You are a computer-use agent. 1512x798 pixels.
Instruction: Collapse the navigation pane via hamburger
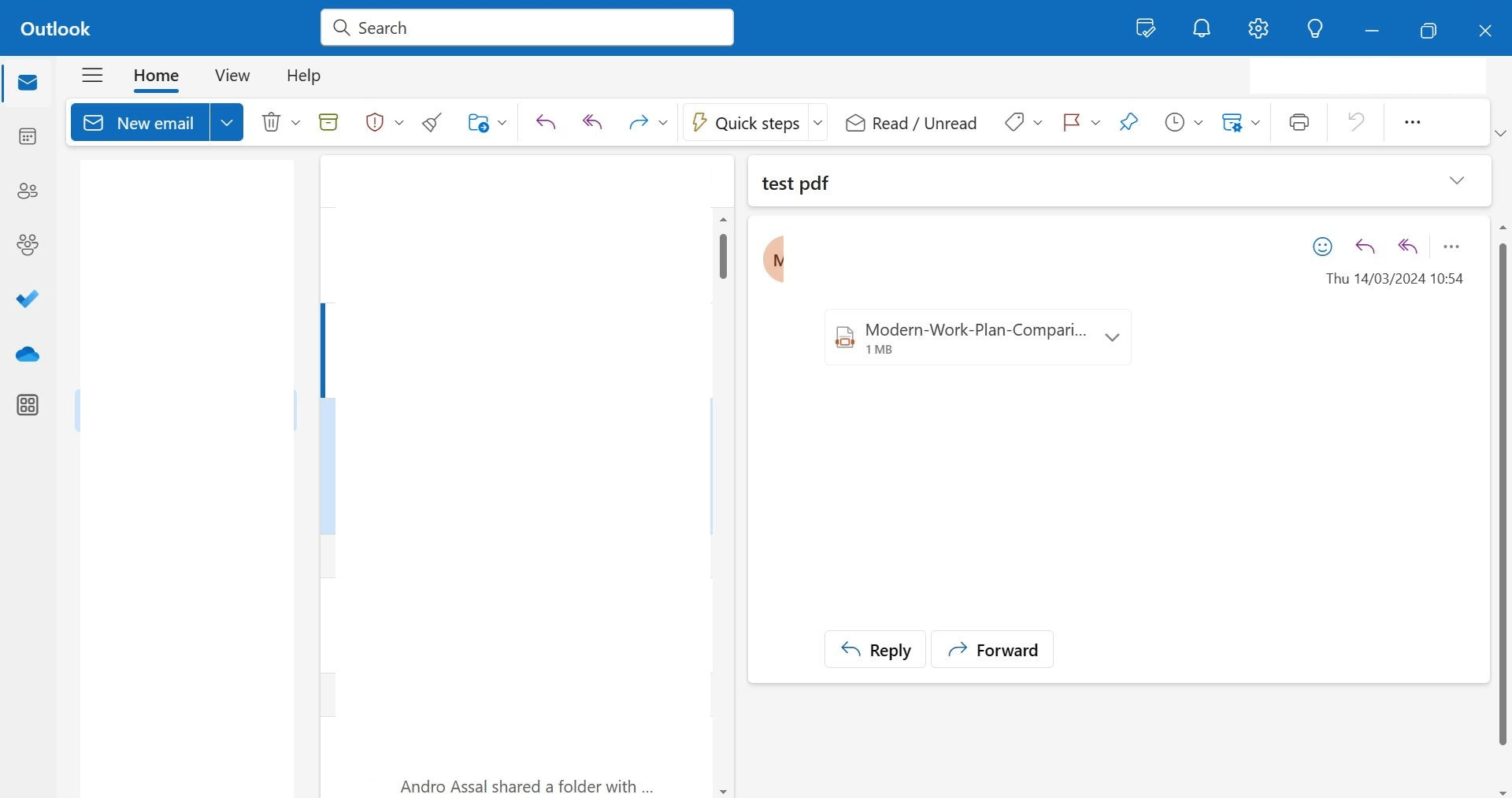[x=91, y=75]
